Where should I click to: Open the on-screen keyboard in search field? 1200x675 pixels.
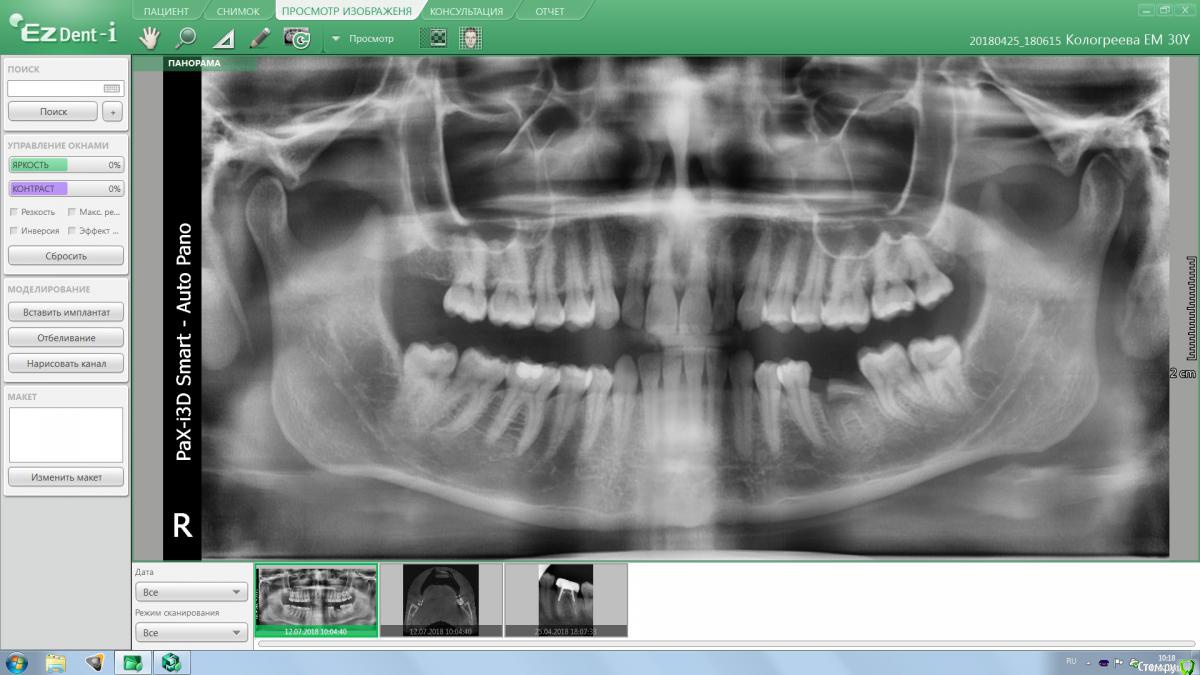coord(112,88)
